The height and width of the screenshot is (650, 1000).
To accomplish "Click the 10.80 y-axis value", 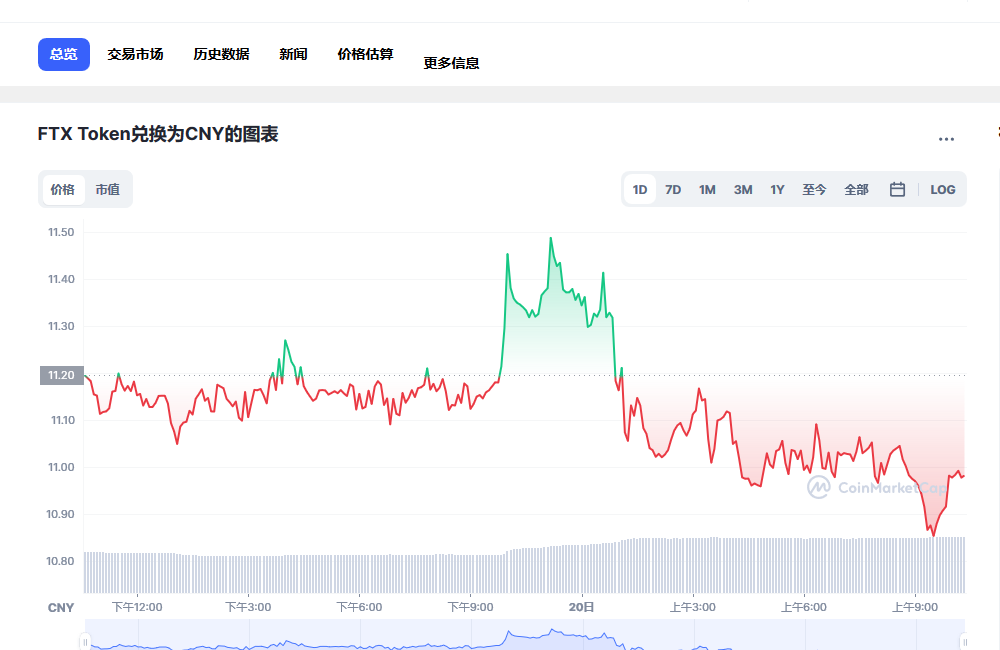I will click(60, 561).
